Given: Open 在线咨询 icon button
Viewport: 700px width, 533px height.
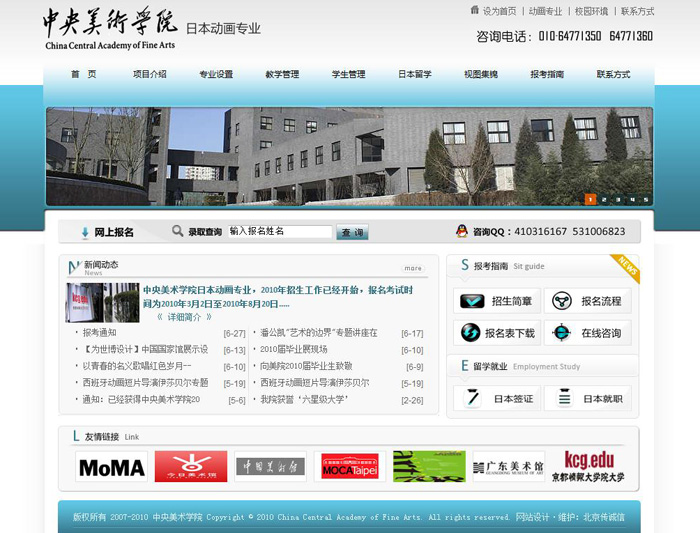Looking at the screenshot, I should [562, 333].
